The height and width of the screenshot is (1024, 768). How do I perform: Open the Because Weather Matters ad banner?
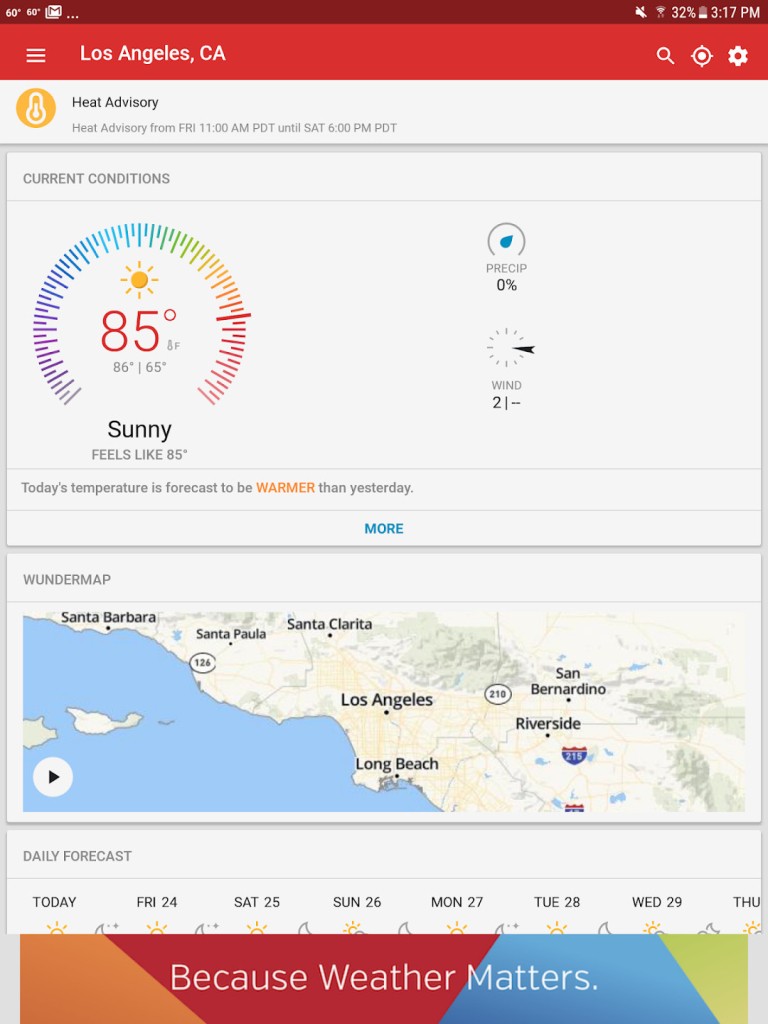point(384,978)
